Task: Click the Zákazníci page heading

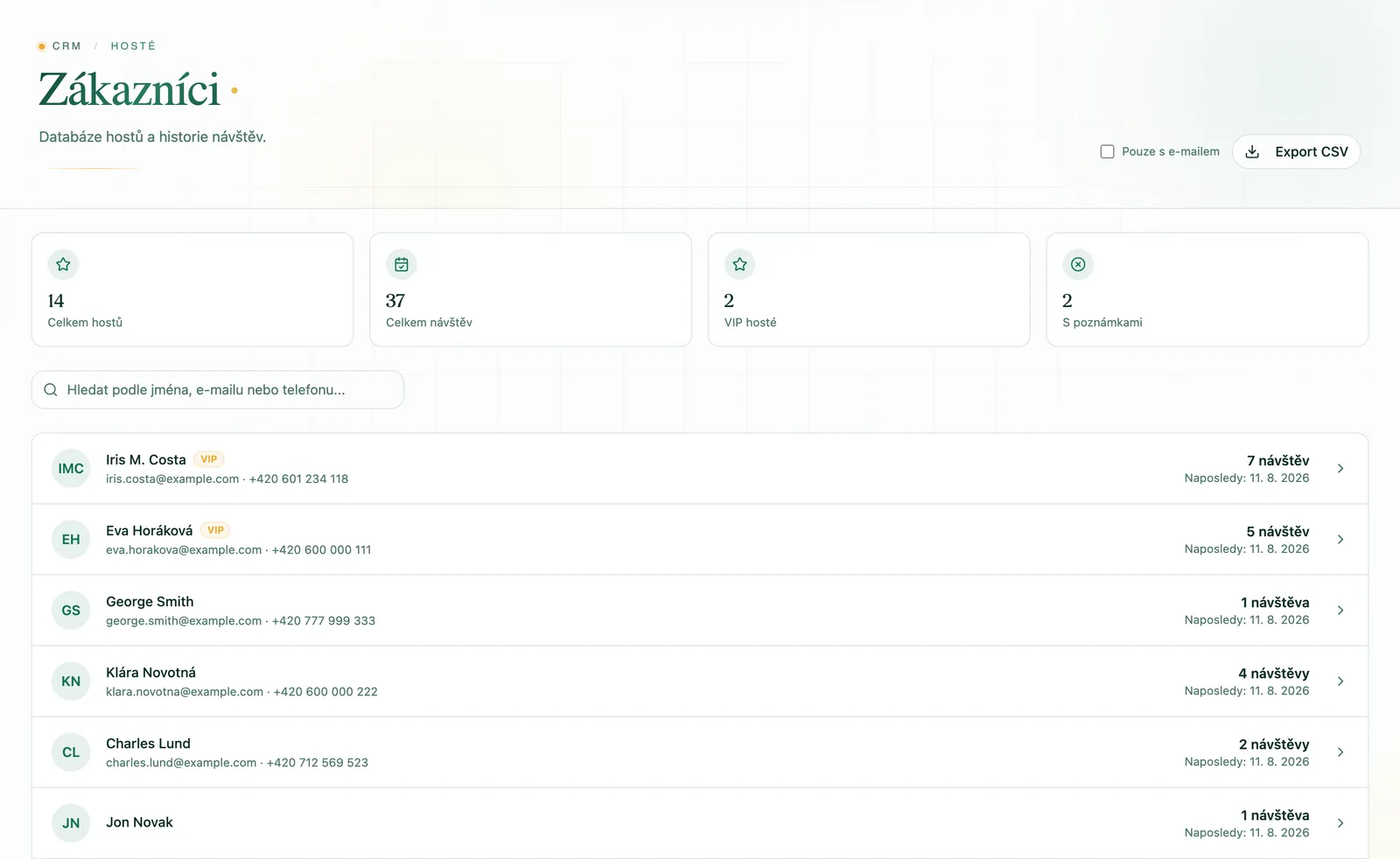Action: (x=129, y=89)
